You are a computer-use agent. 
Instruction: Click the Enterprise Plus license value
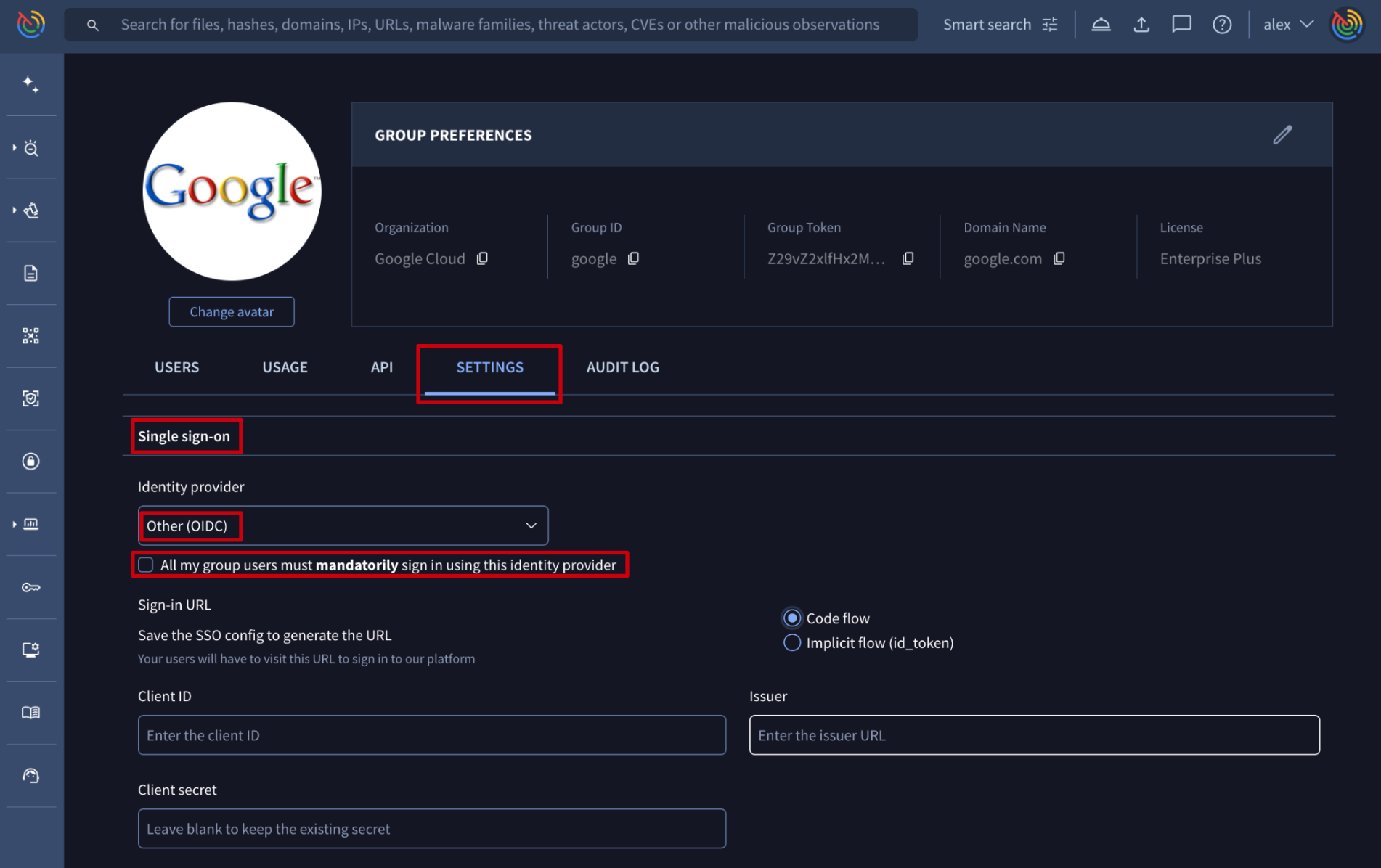1210,258
